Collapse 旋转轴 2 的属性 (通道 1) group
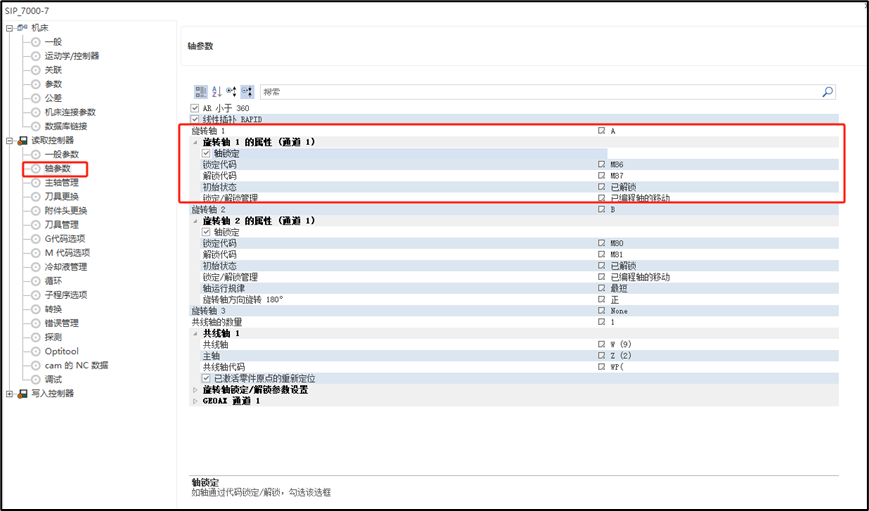 195,221
